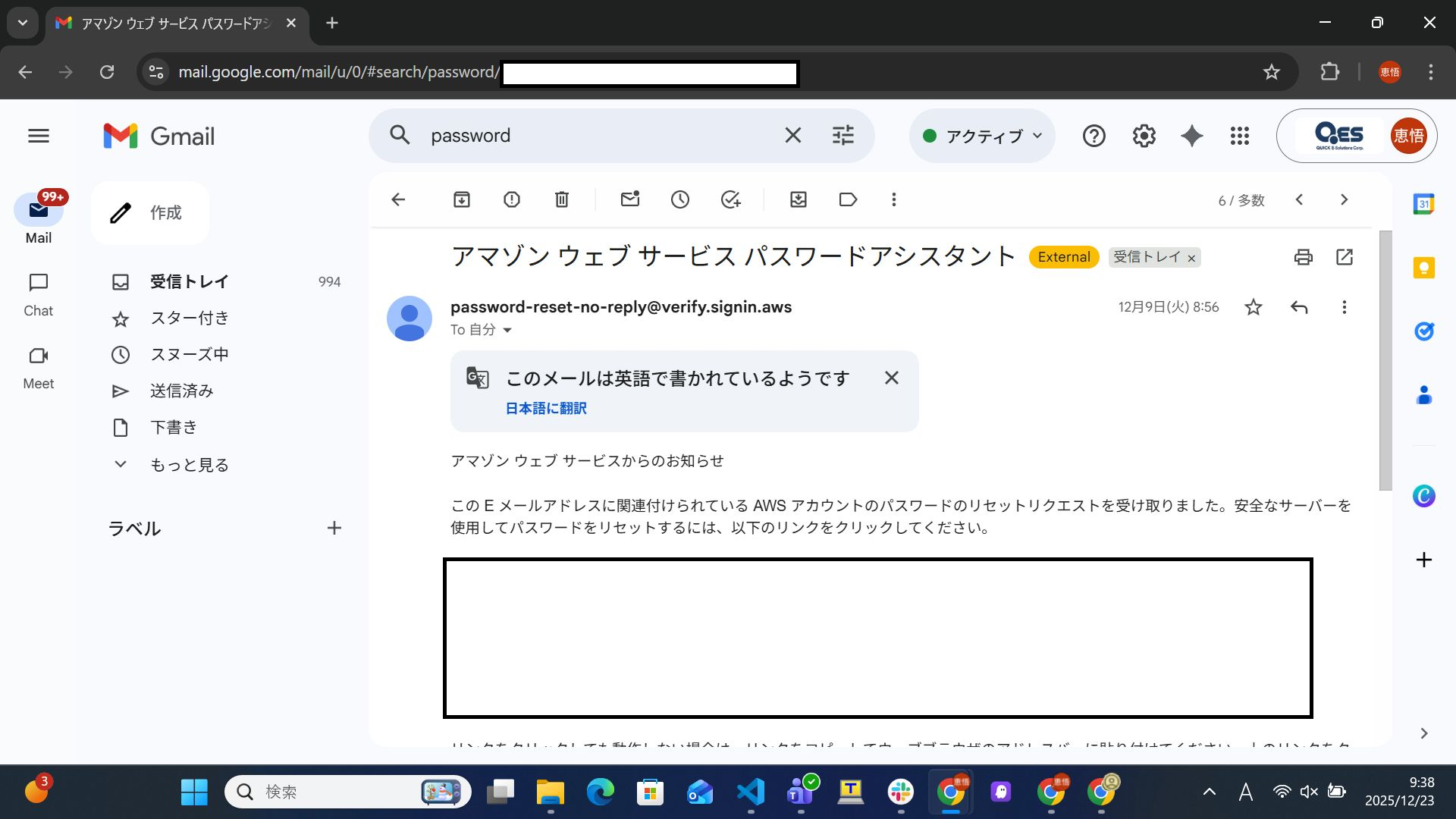This screenshot has width=1456, height=819.
Task: Open Google Keep side panel
Action: (x=1424, y=268)
